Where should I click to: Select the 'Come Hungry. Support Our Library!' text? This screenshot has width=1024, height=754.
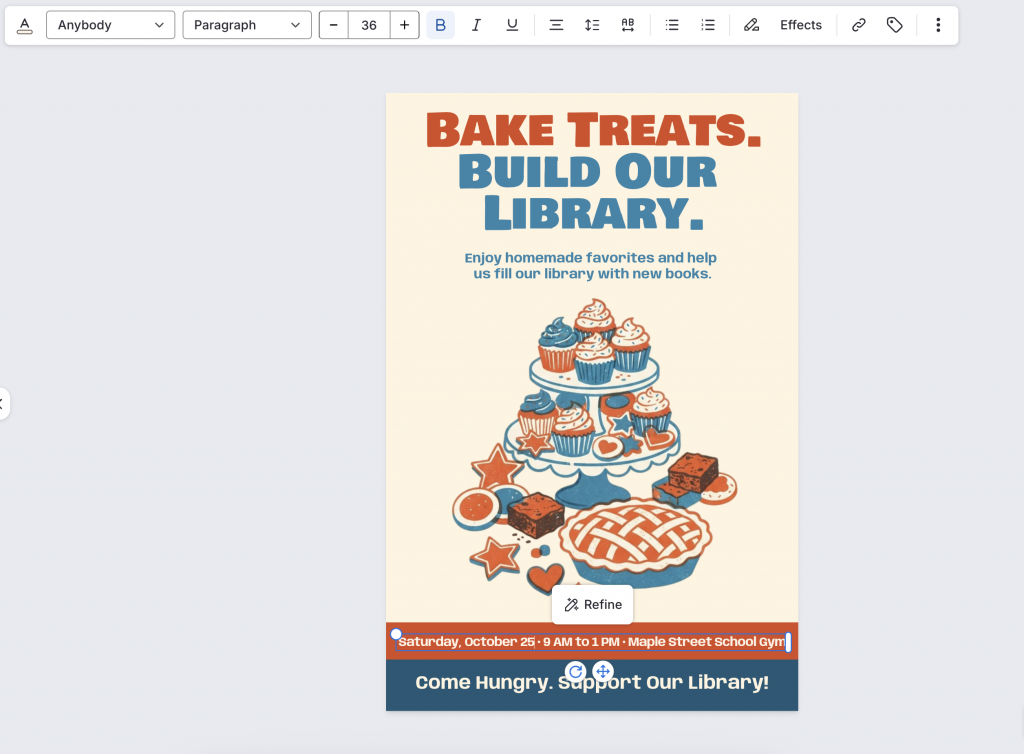point(592,683)
